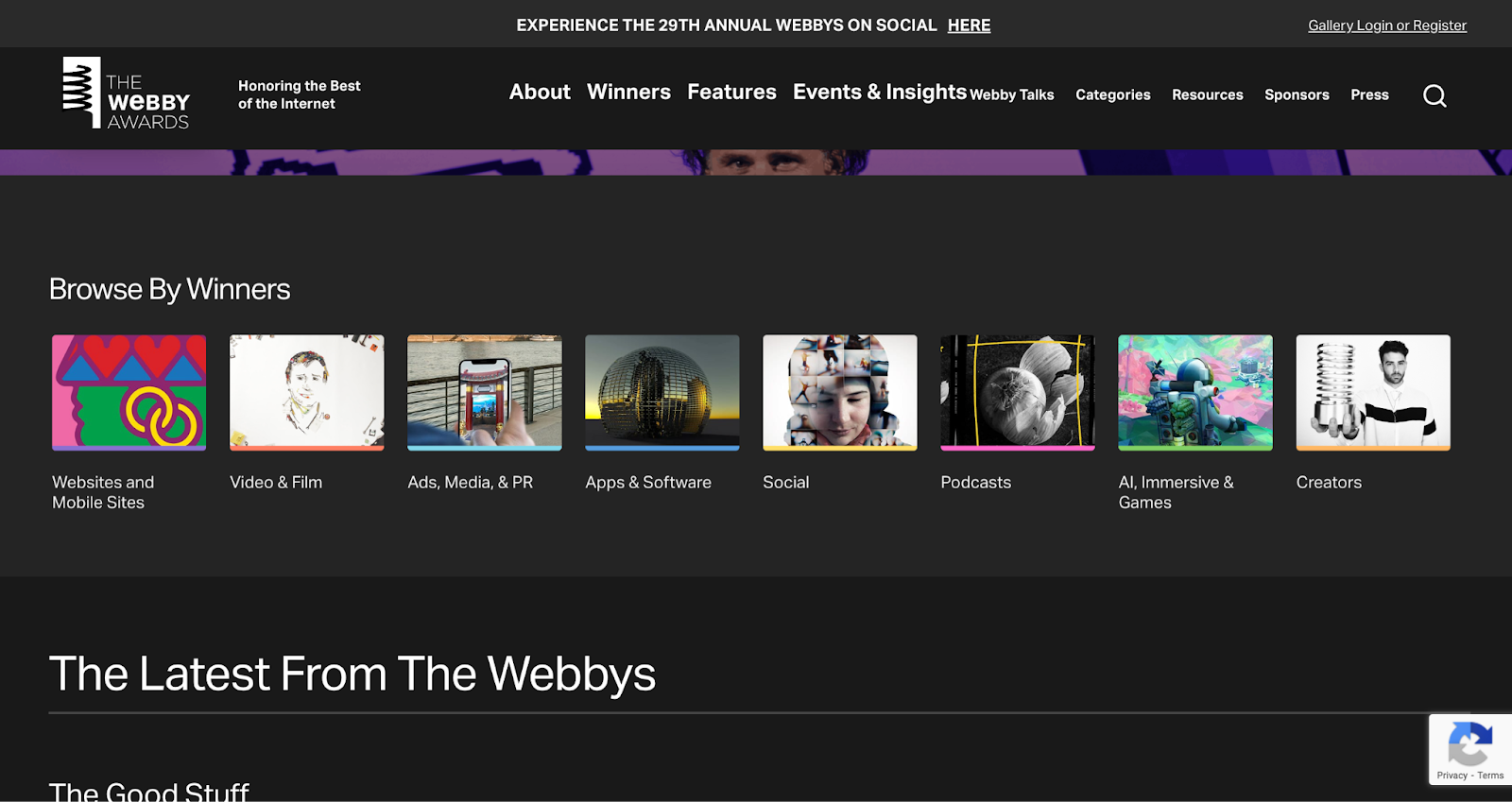
Task: Click the Browse By Winners heading
Action: coord(170,289)
